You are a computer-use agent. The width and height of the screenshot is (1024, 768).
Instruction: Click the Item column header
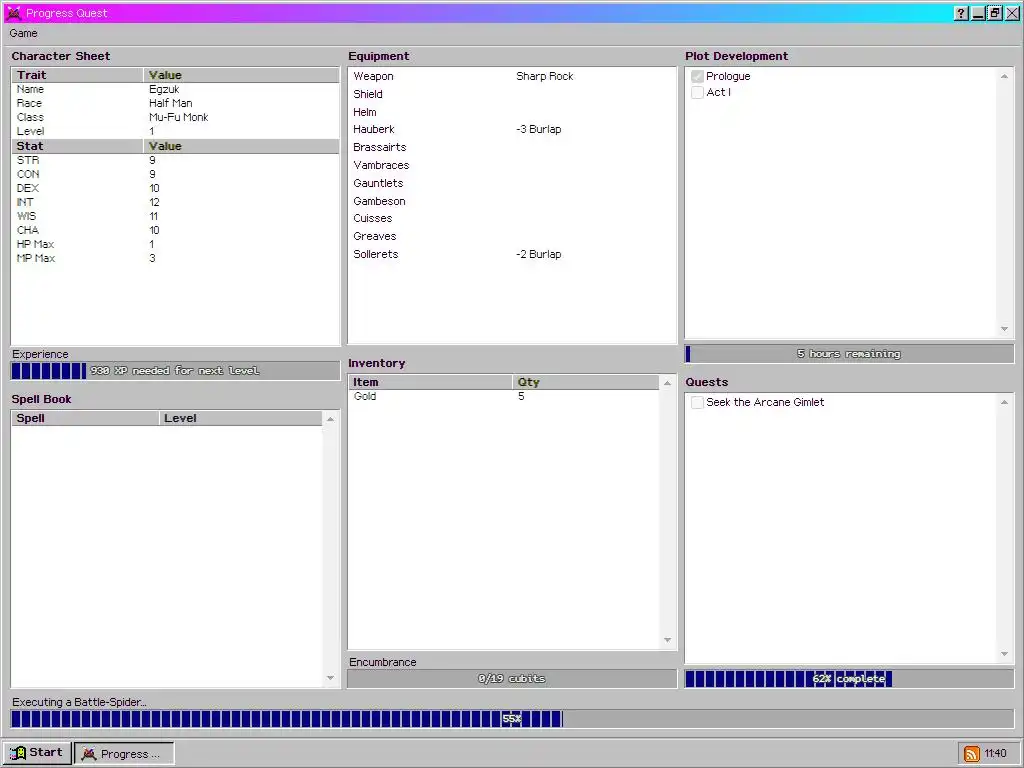430,382
